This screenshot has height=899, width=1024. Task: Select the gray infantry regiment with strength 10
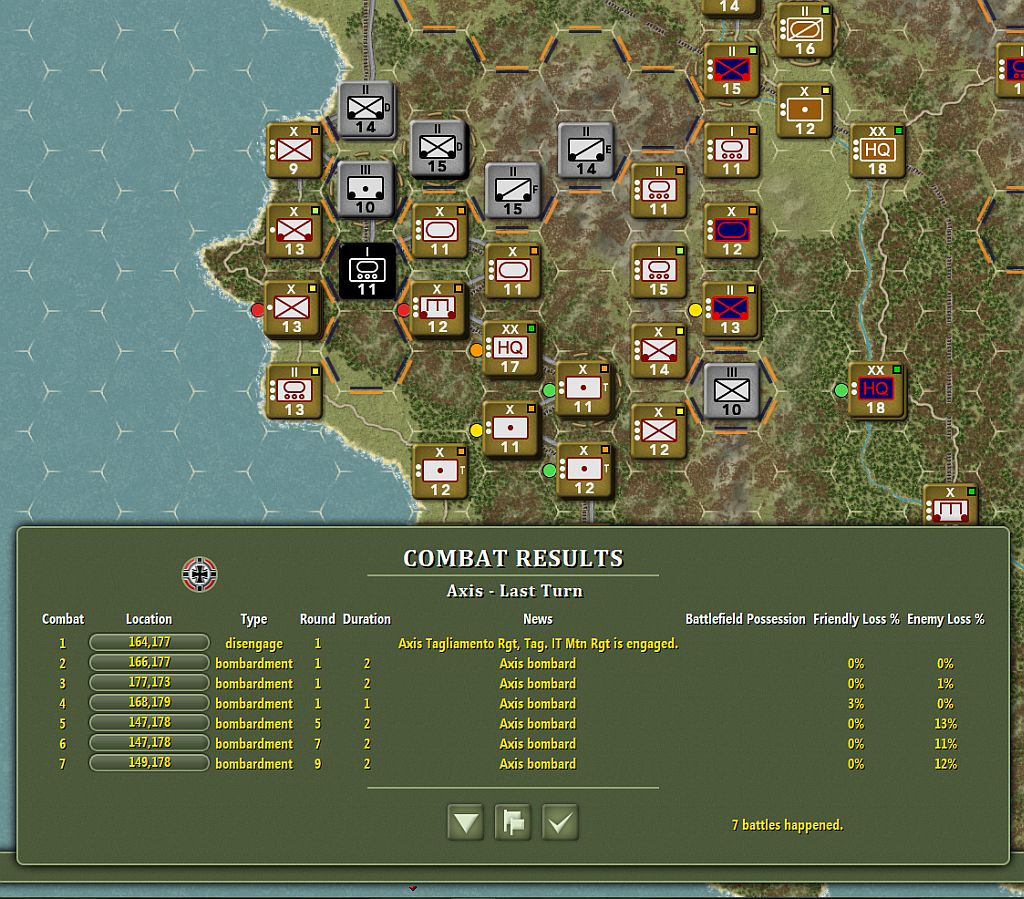tap(731, 391)
